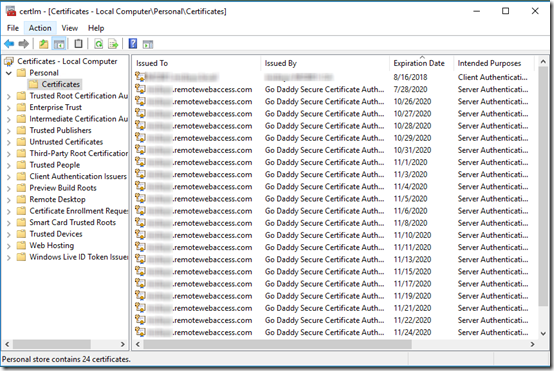
Task: Click the Refresh toolbar icon
Action: pos(99,44)
